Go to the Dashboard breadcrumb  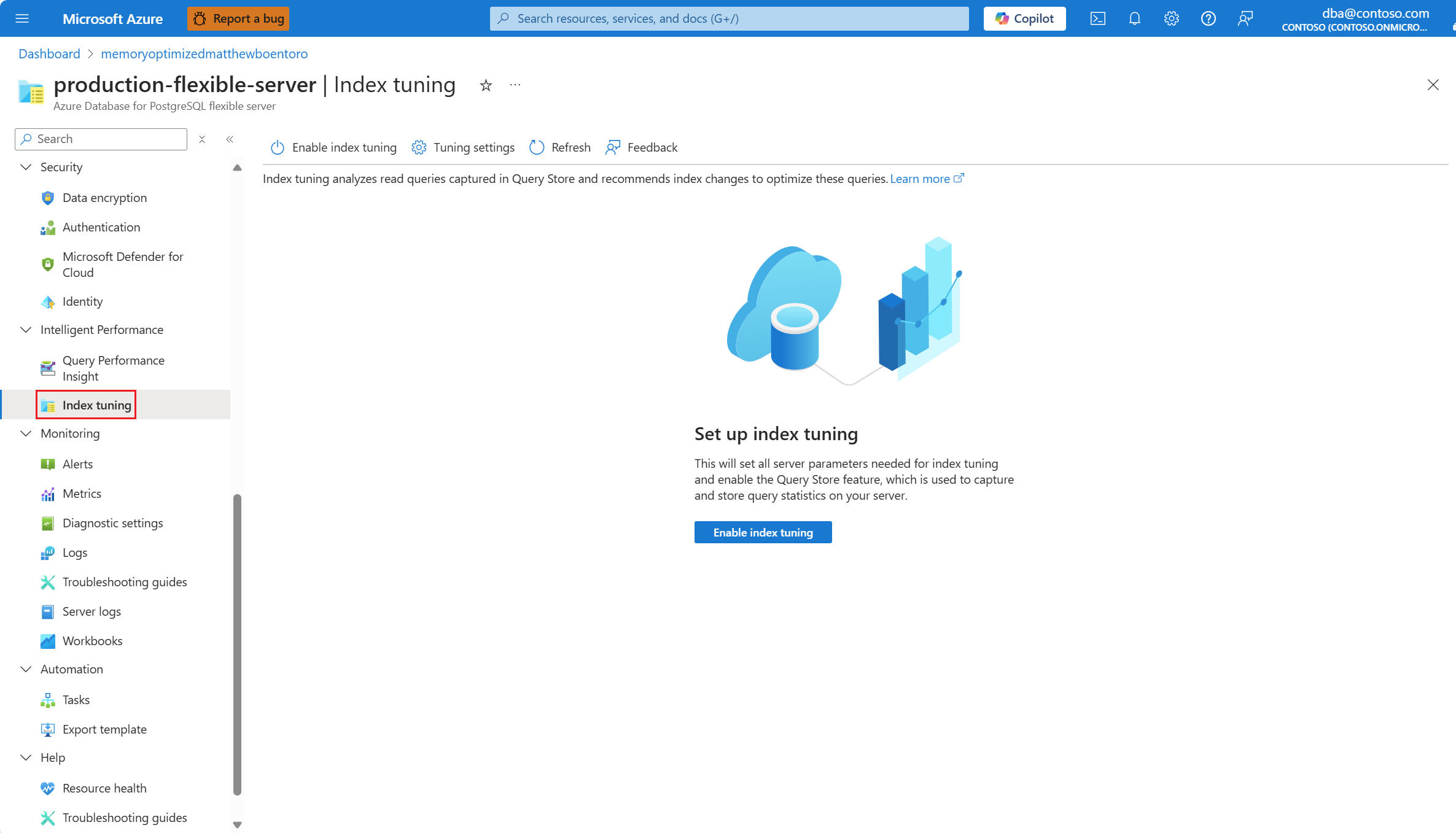(x=49, y=53)
